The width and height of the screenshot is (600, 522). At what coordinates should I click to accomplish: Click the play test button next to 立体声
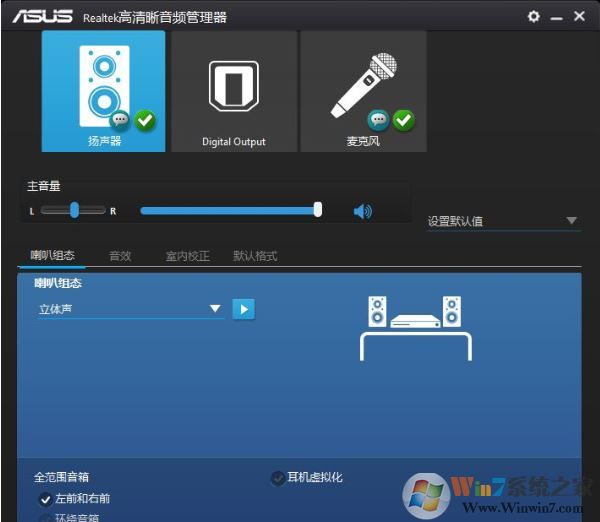click(x=244, y=309)
